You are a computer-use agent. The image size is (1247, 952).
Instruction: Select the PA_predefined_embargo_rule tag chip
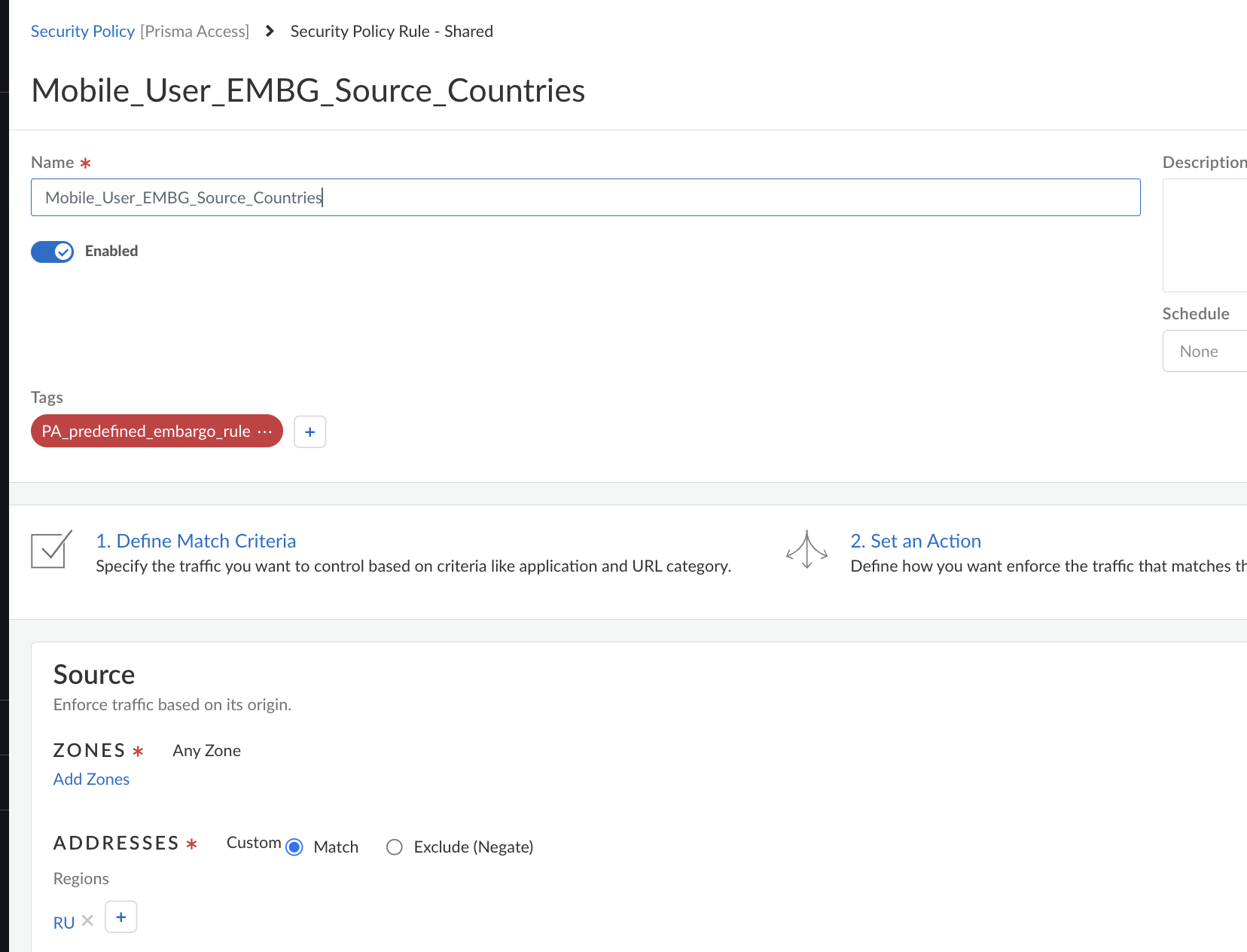click(x=147, y=431)
